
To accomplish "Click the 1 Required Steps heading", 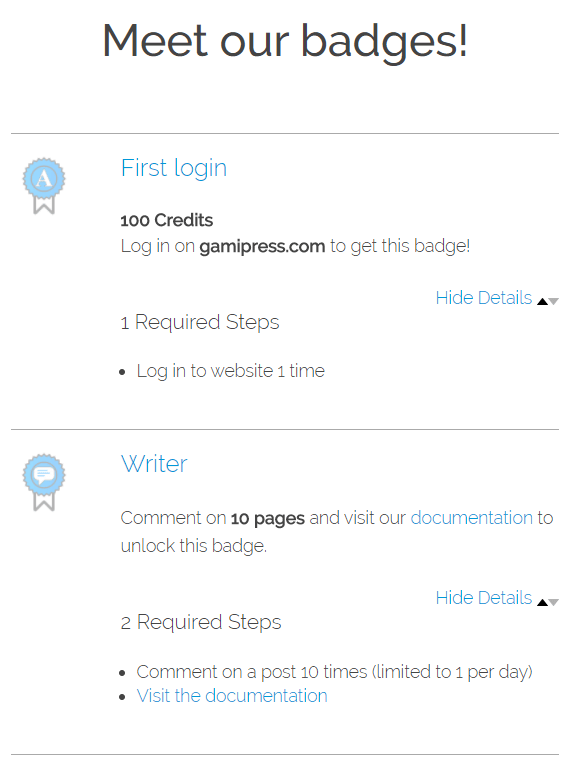I will [200, 322].
